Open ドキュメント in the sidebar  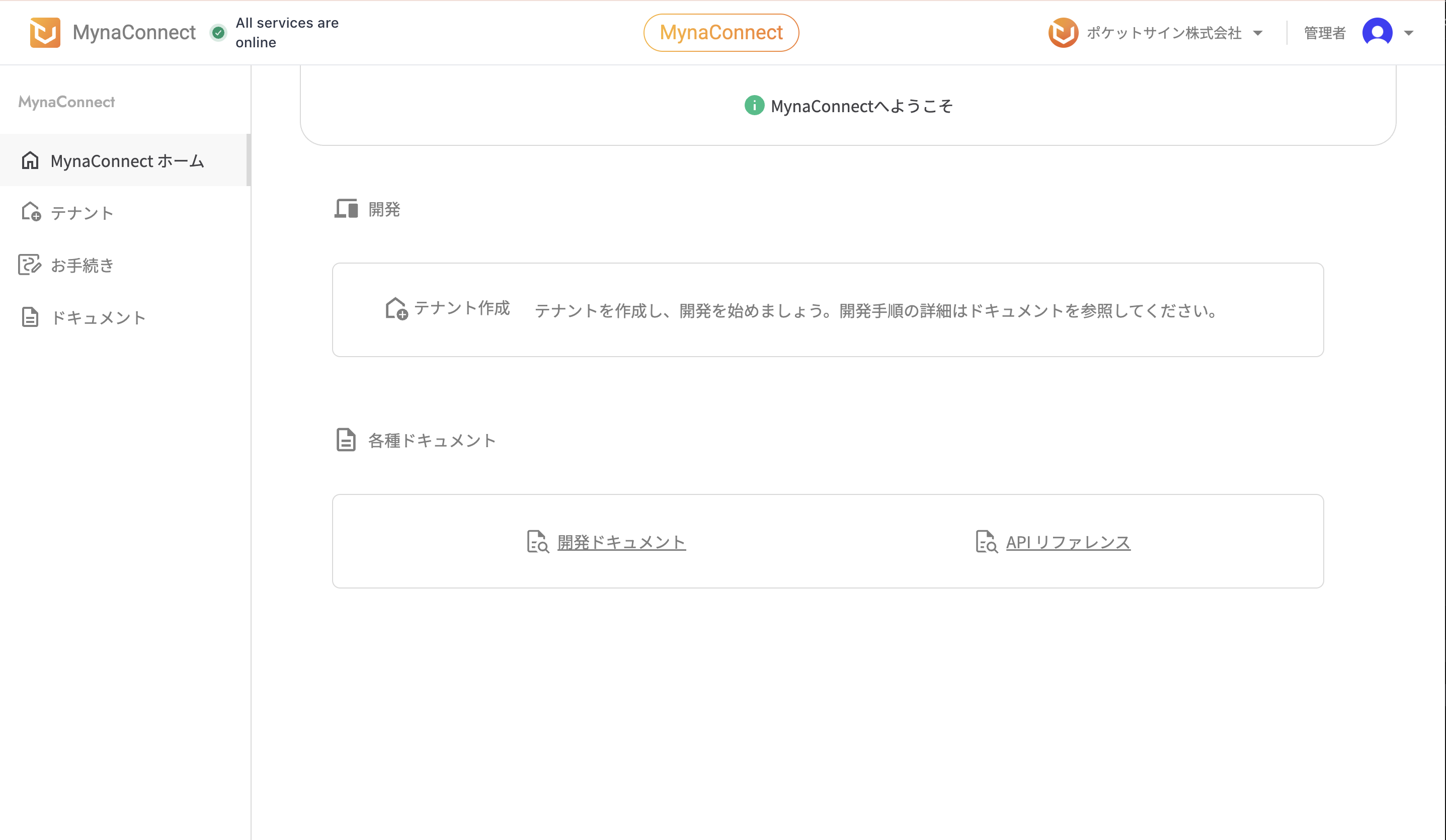click(125, 317)
